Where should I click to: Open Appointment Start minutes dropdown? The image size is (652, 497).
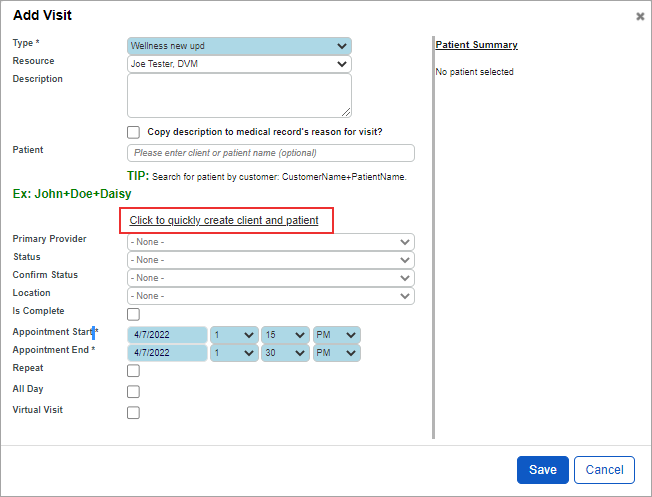285,335
